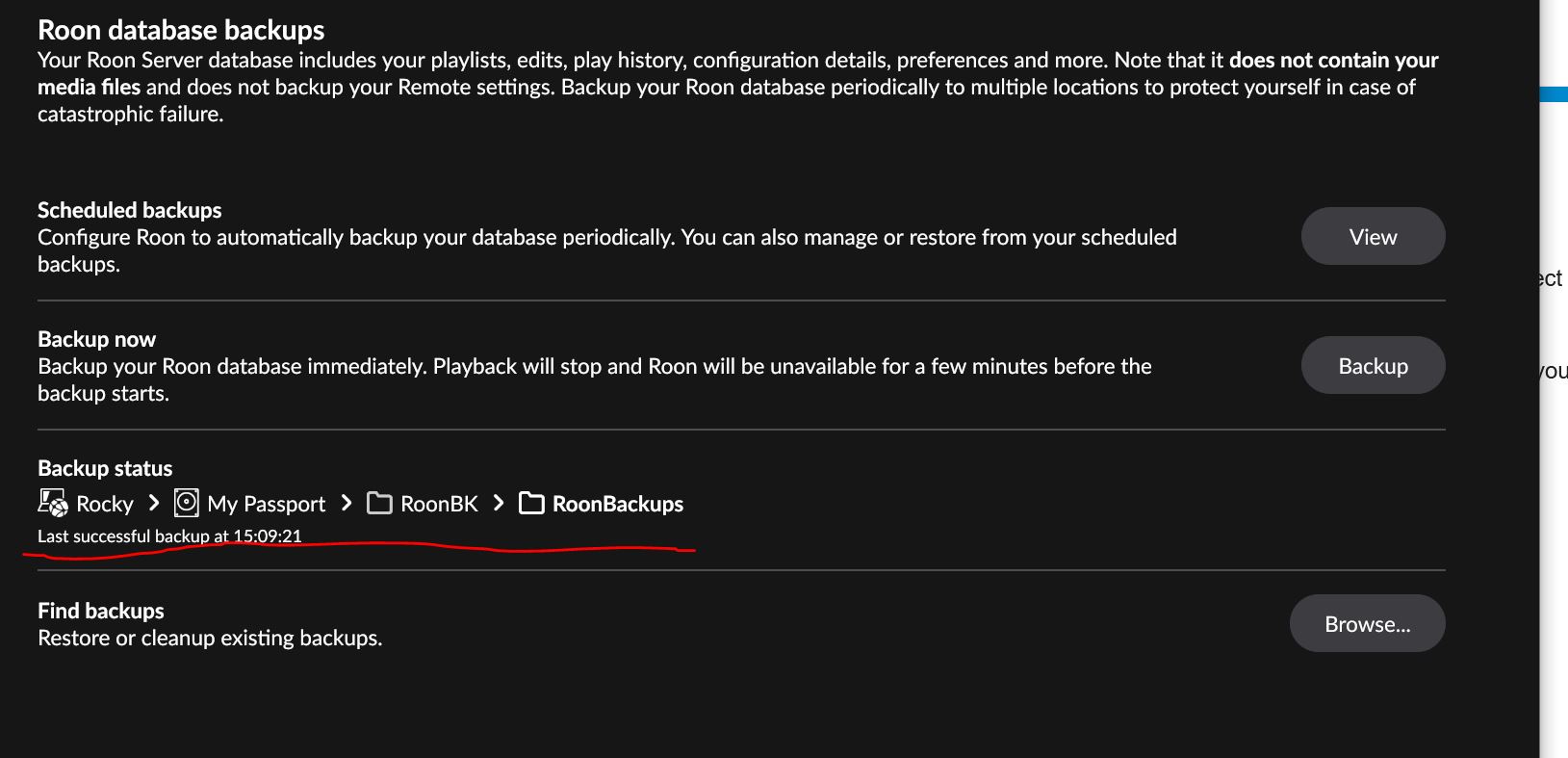Screen dimensions: 1568x758
Task: Click the Backup status heading
Action: point(105,468)
